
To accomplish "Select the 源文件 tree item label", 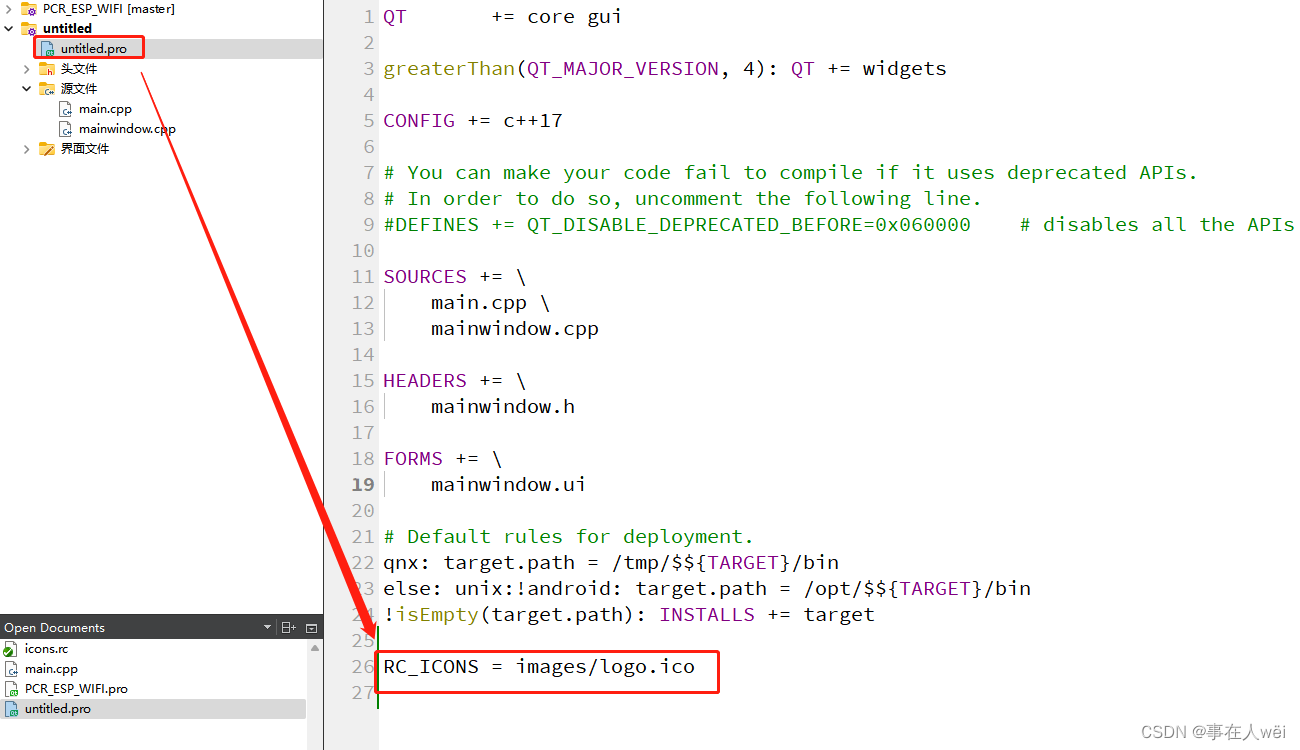I will (x=78, y=89).
